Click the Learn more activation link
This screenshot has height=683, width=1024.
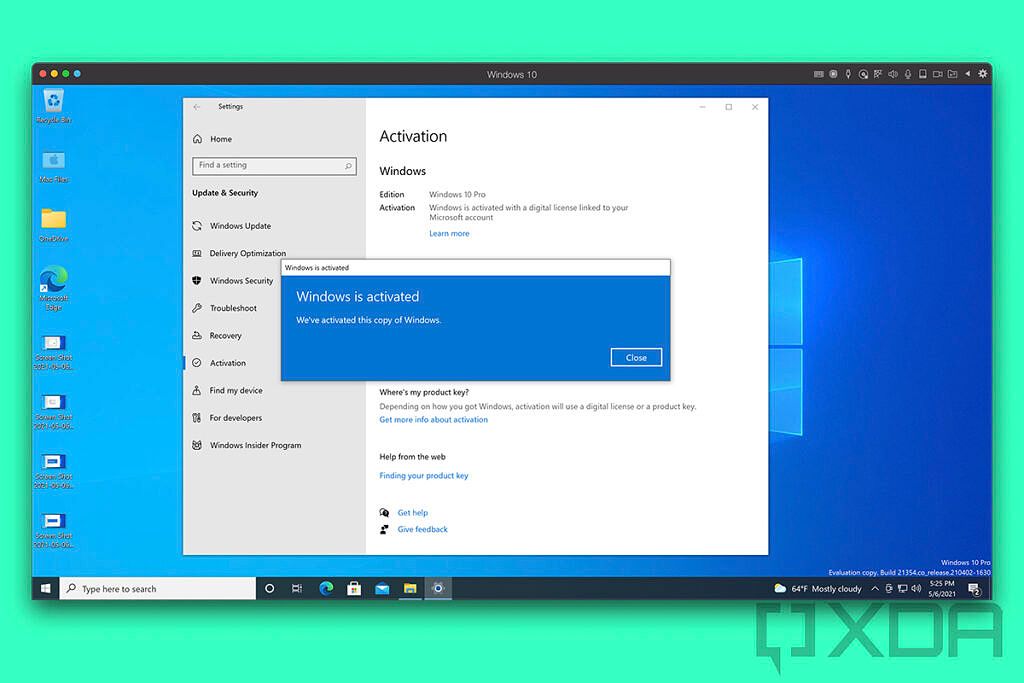tap(449, 233)
